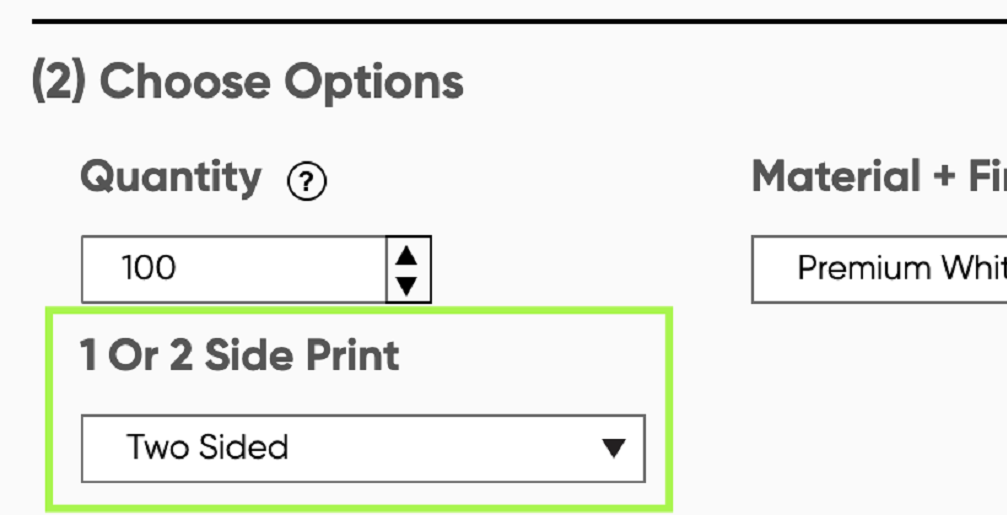Decrease quantity with the down arrow

(407, 286)
